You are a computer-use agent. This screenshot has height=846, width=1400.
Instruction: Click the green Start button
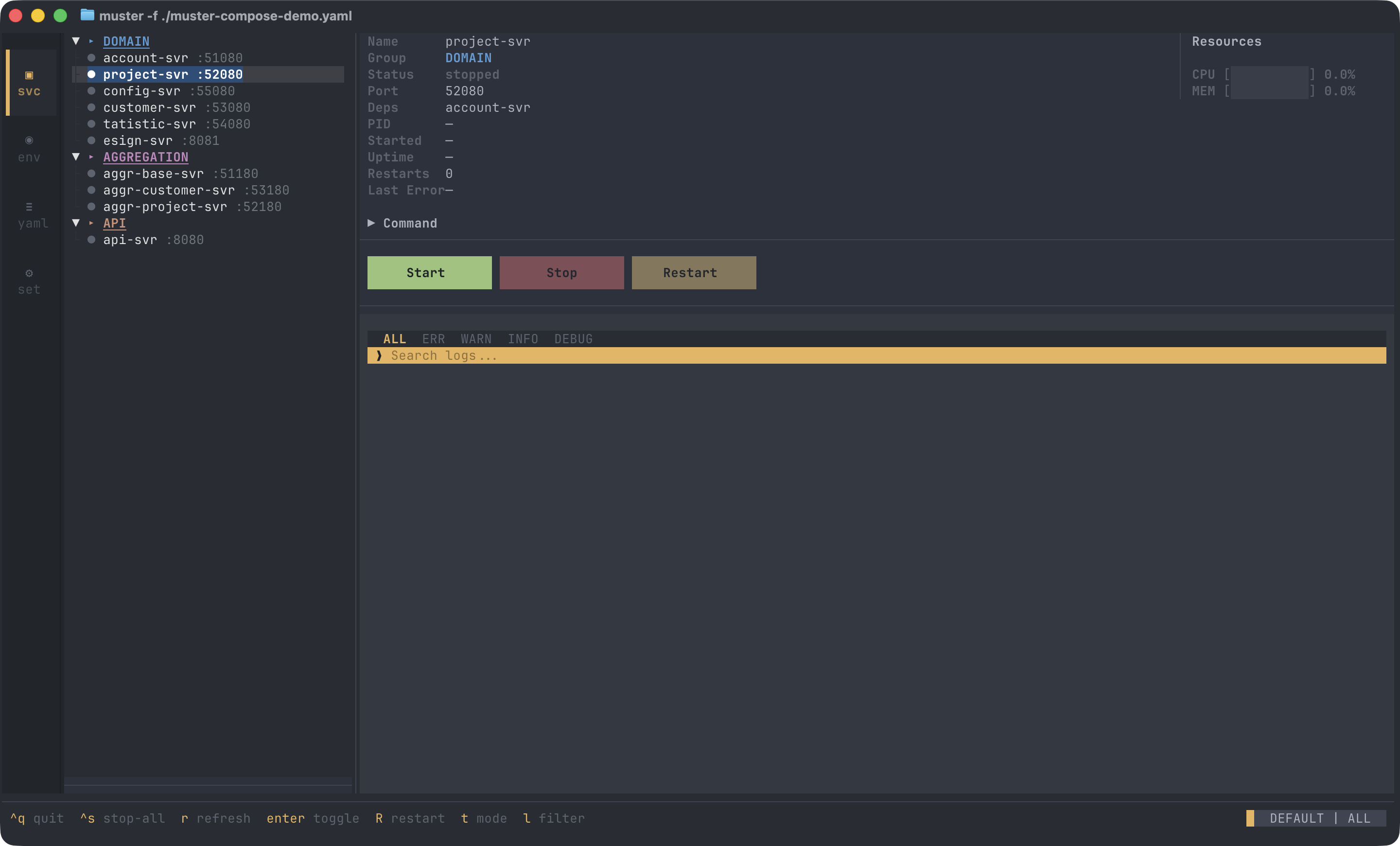click(x=429, y=273)
